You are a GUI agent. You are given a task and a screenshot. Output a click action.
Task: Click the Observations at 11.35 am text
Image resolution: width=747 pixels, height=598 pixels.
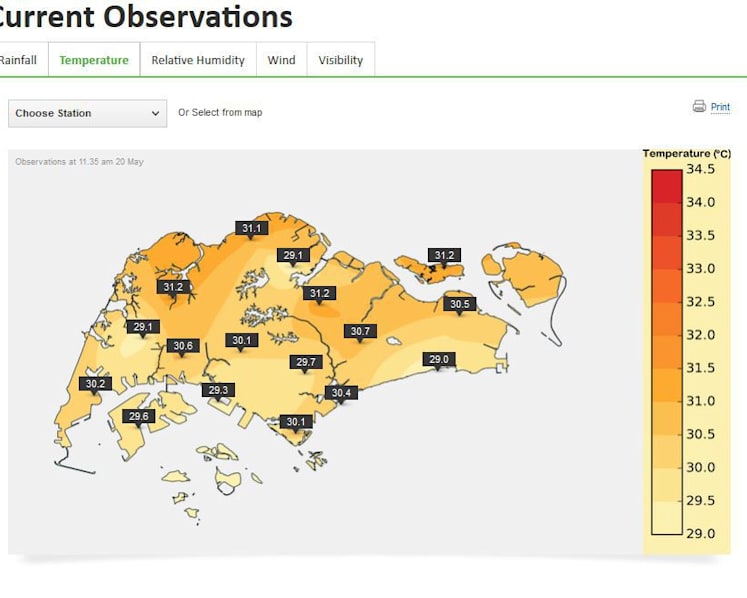coord(80,162)
